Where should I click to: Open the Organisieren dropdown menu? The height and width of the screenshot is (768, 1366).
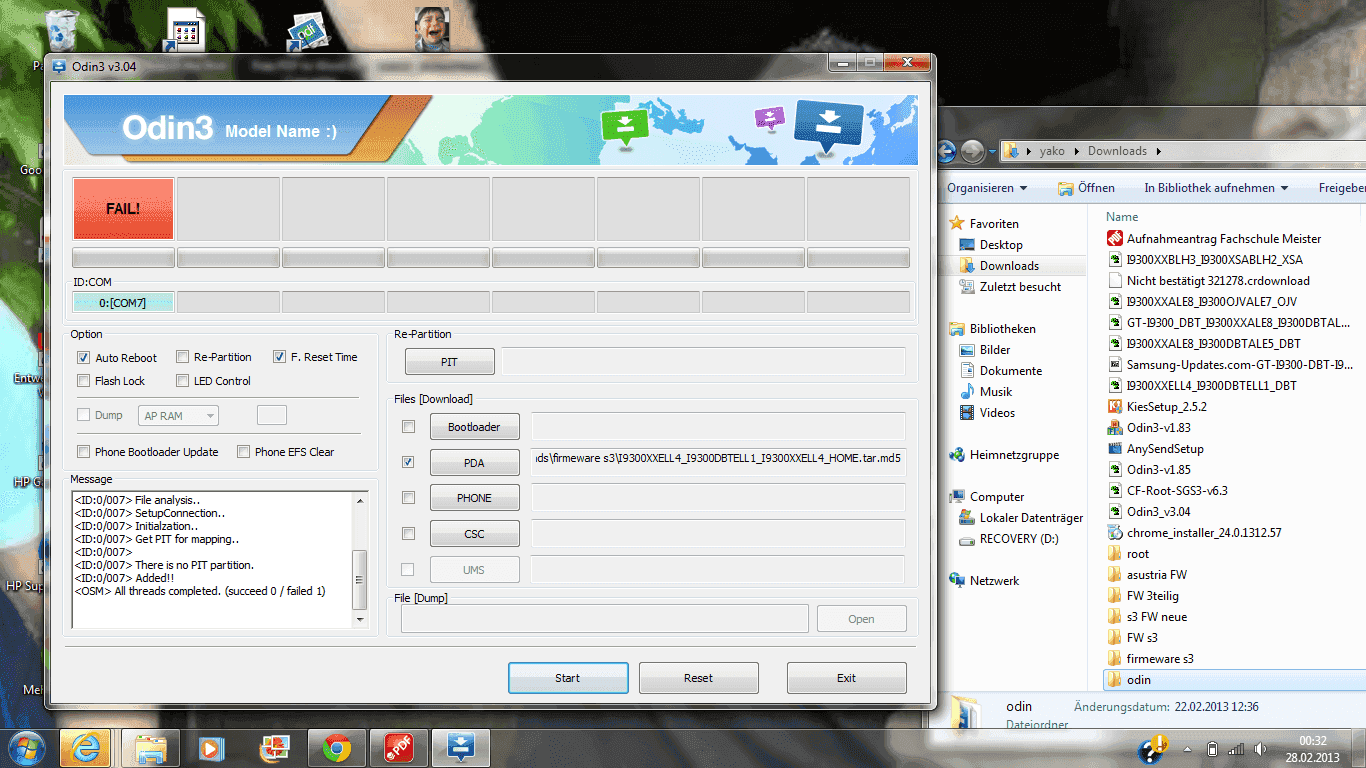click(987, 188)
